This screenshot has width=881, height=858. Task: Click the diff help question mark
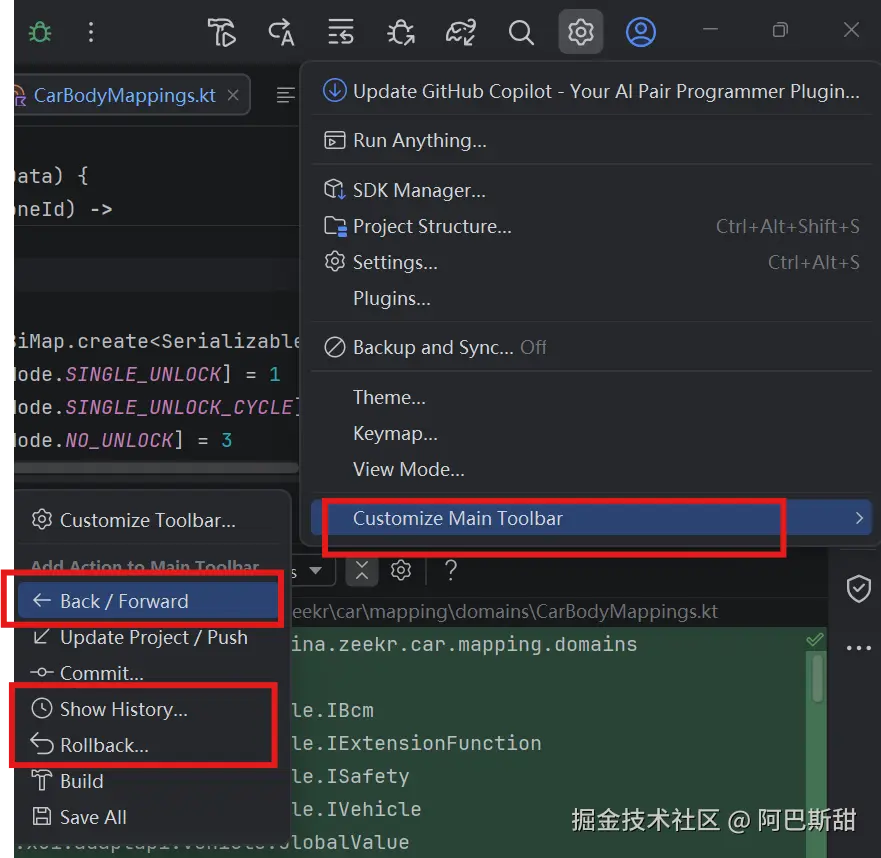pyautogui.click(x=451, y=570)
